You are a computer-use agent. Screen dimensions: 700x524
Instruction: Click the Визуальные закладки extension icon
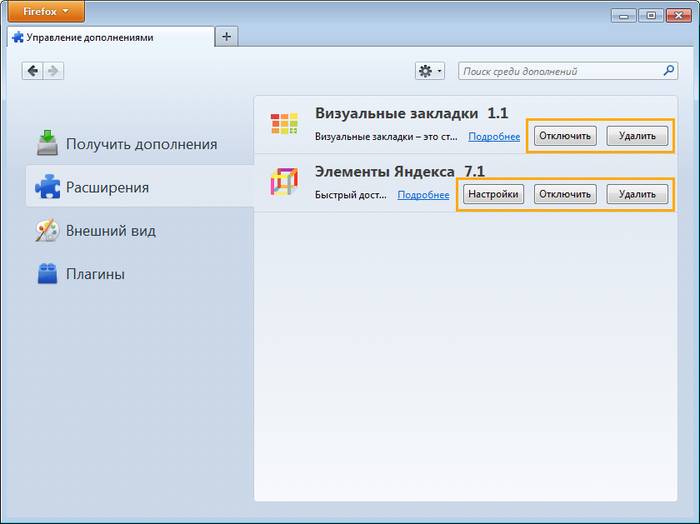284,124
